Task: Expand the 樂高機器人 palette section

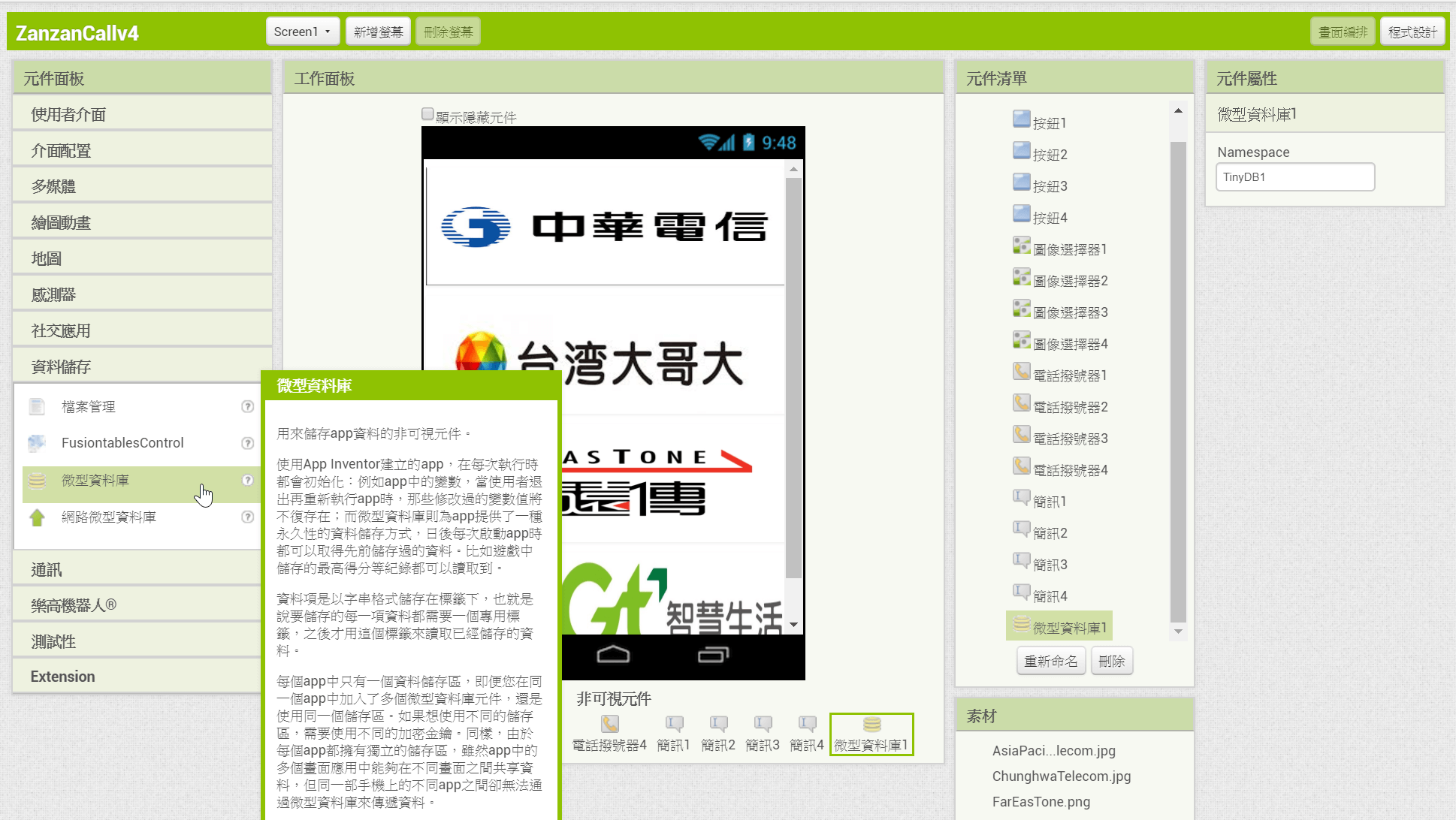Action: (x=137, y=605)
